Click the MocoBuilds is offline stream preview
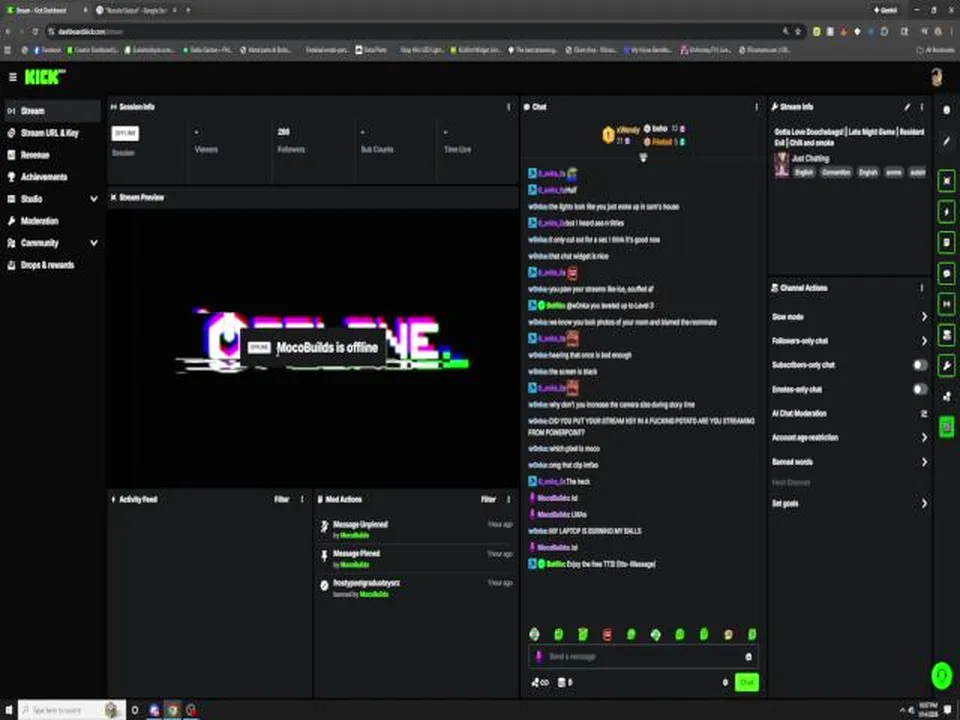The width and height of the screenshot is (960, 720). tap(313, 348)
